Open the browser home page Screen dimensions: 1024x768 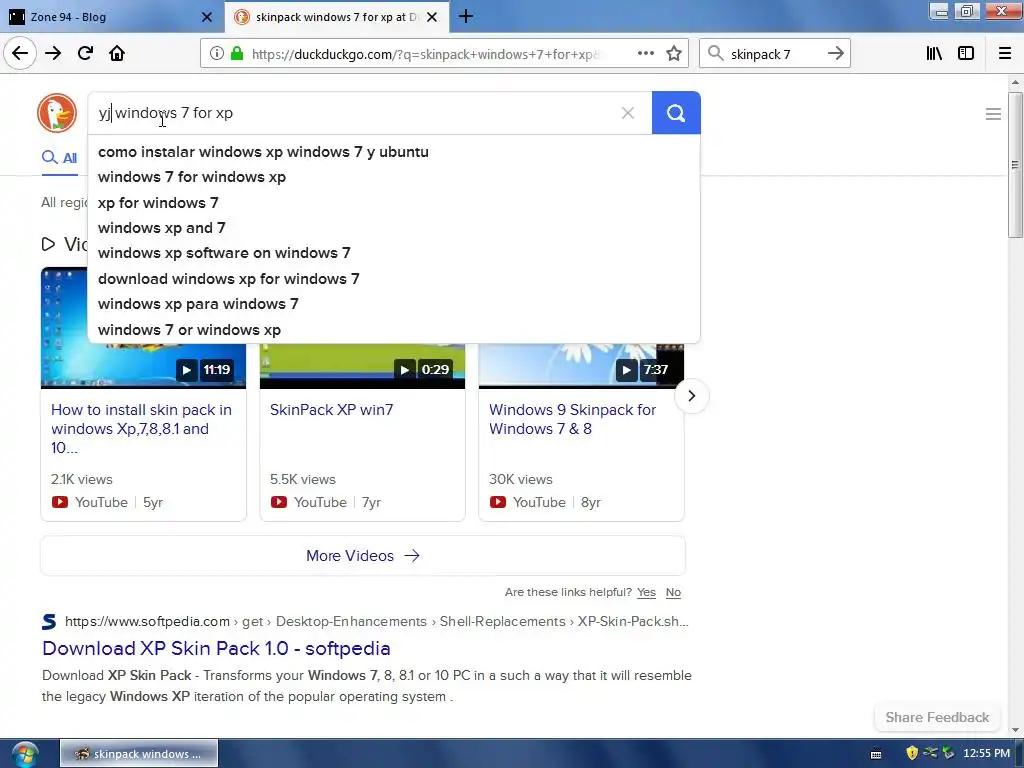pyautogui.click(x=117, y=54)
